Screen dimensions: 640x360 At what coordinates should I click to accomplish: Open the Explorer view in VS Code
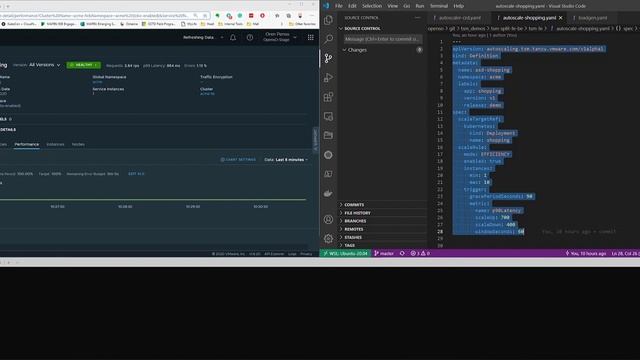click(328, 20)
